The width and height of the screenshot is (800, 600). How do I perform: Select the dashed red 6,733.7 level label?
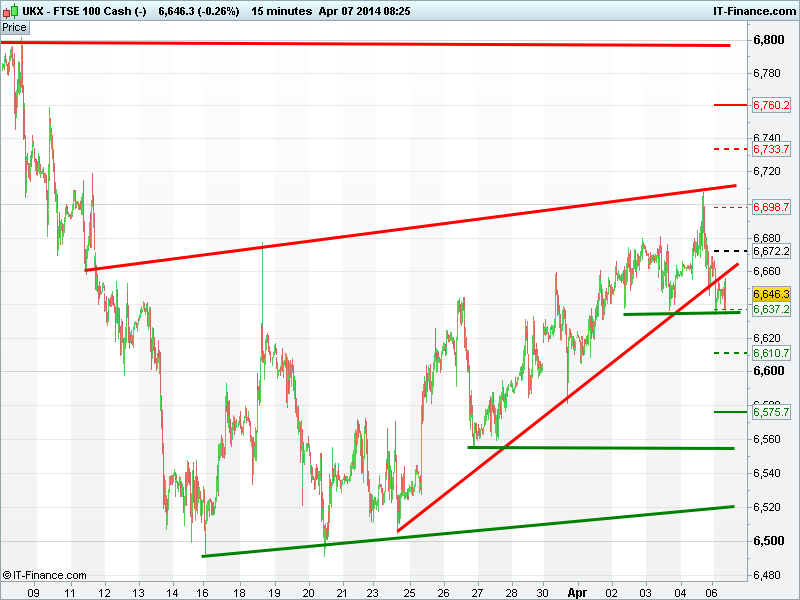[771, 149]
